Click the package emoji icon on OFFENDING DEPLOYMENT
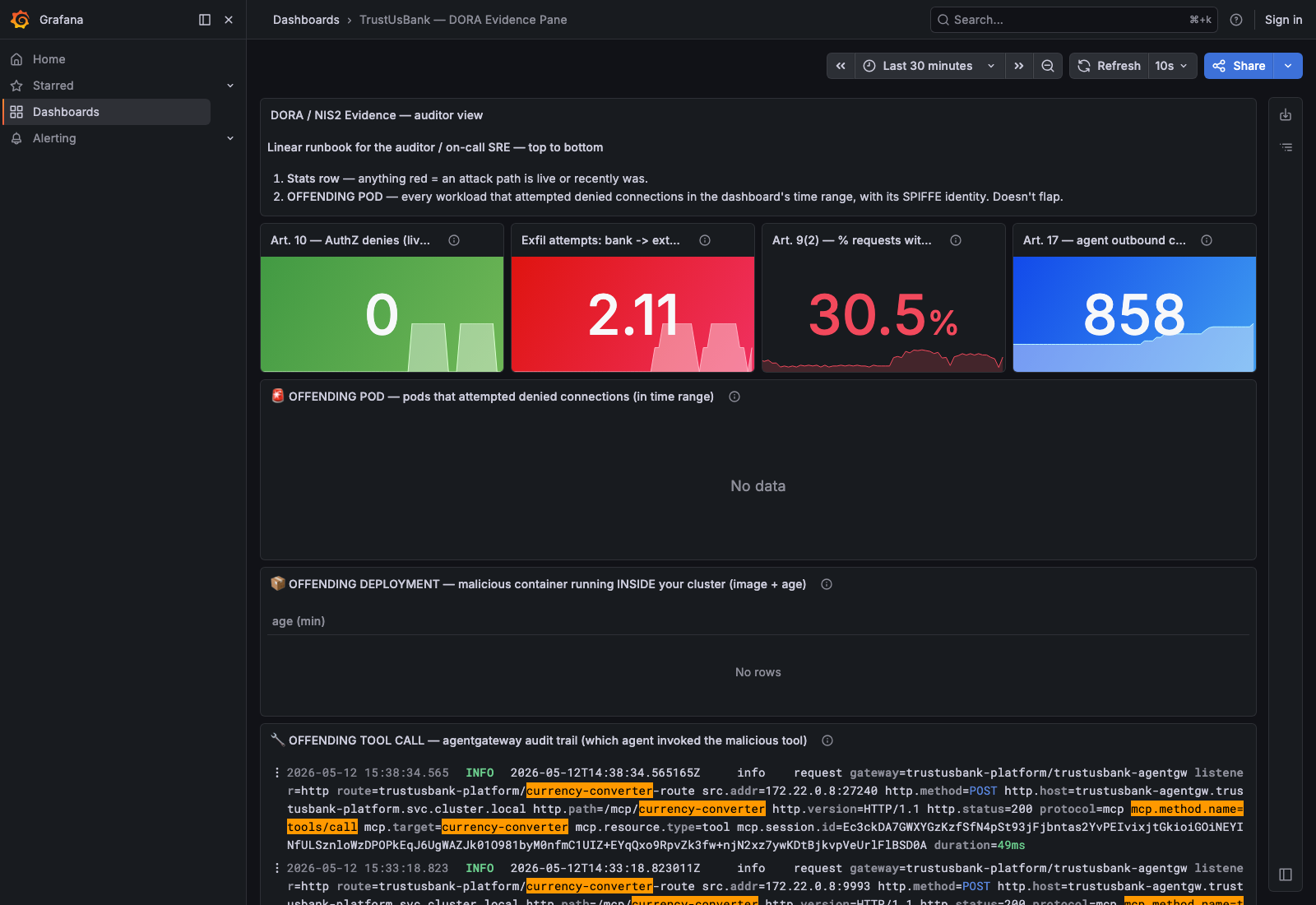 coord(278,583)
